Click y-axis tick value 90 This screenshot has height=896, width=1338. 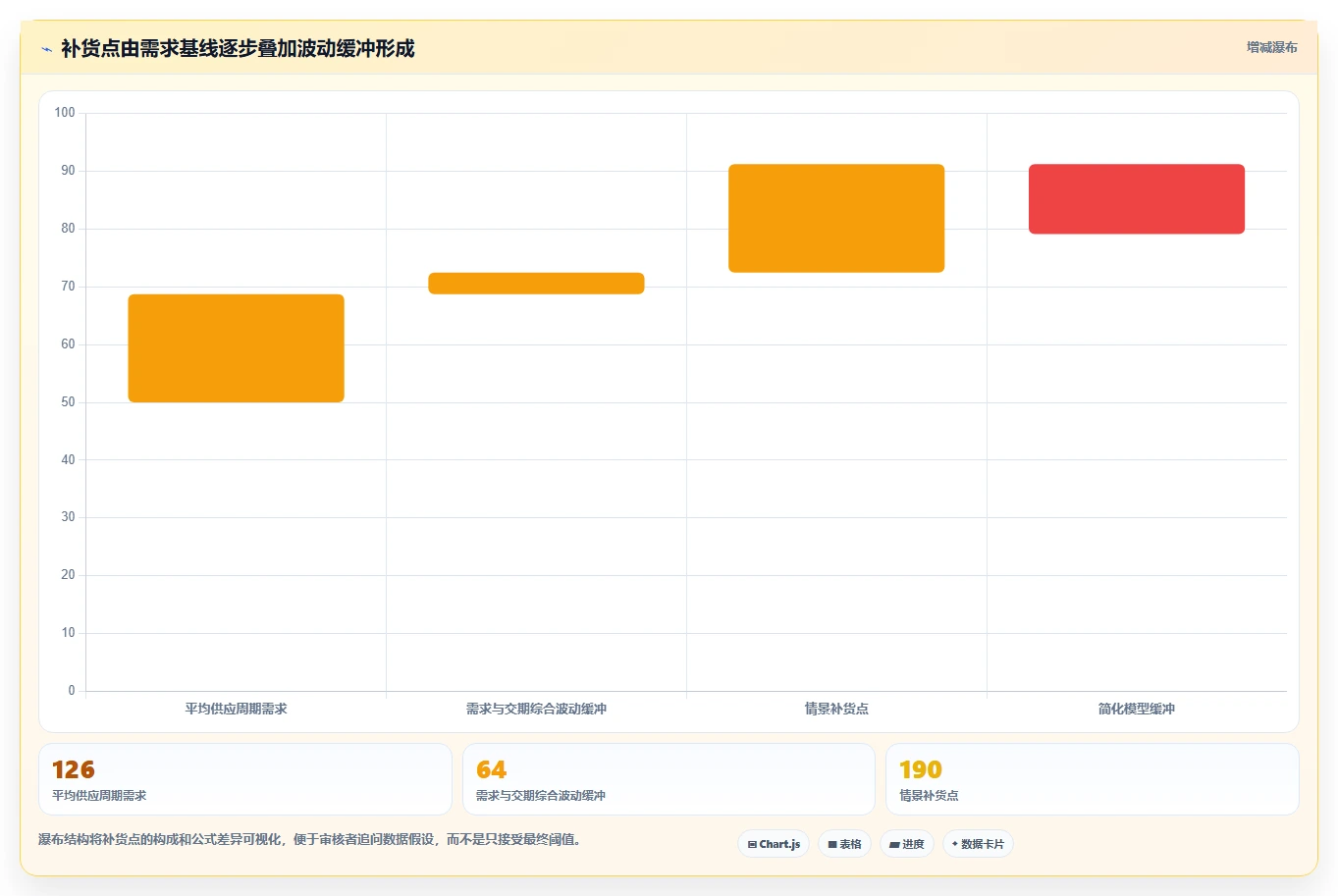coord(68,171)
